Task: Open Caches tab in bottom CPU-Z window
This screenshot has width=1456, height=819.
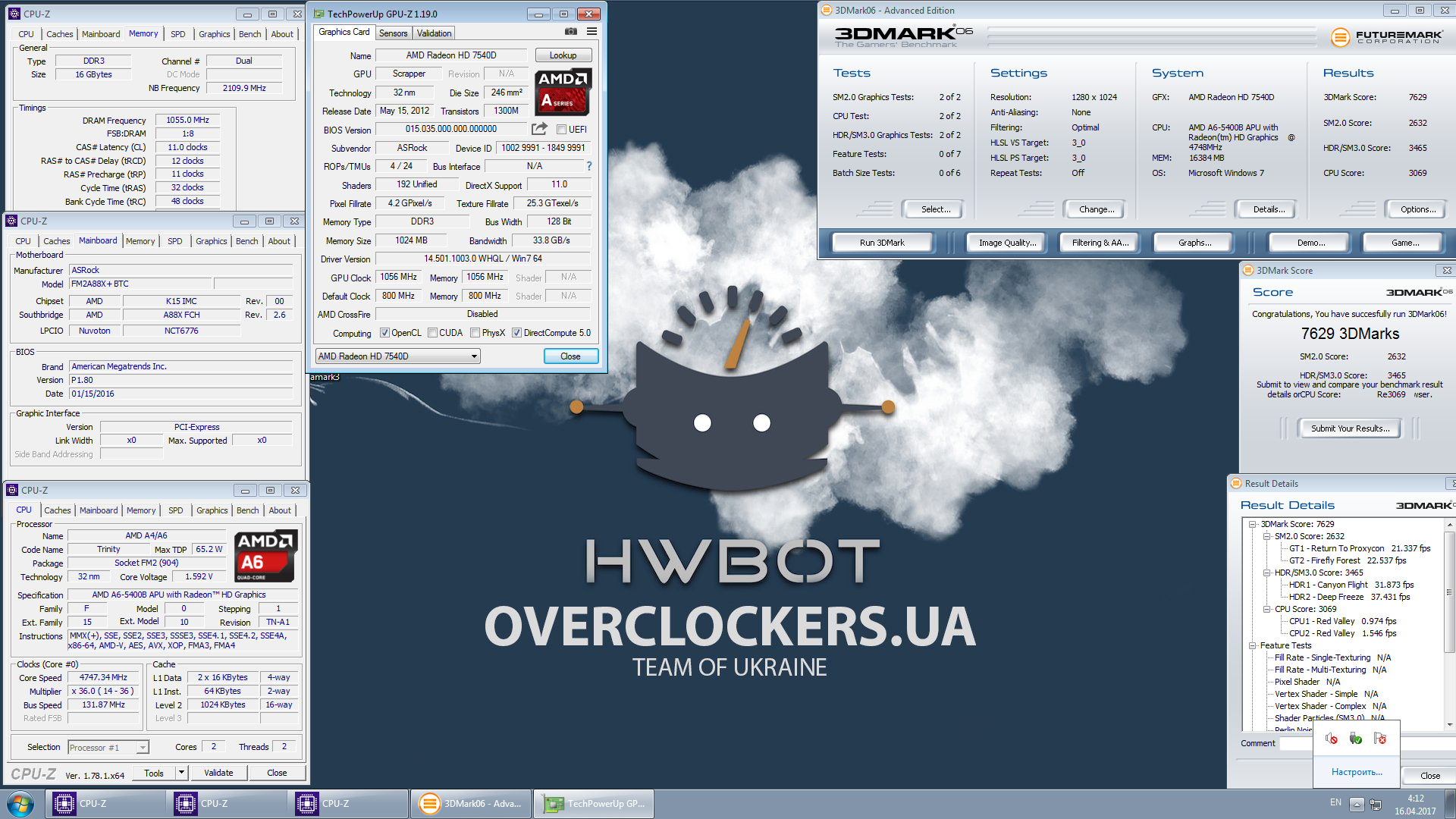Action: pyautogui.click(x=58, y=510)
